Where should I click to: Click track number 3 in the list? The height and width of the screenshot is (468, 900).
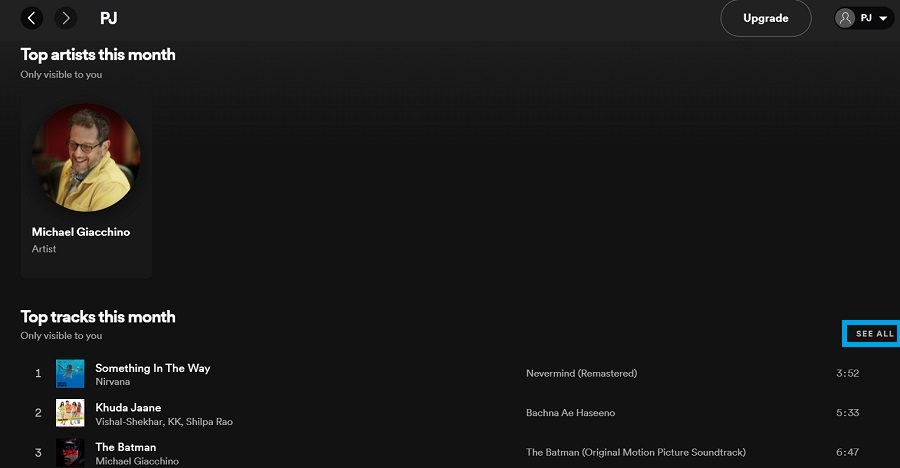(38, 452)
